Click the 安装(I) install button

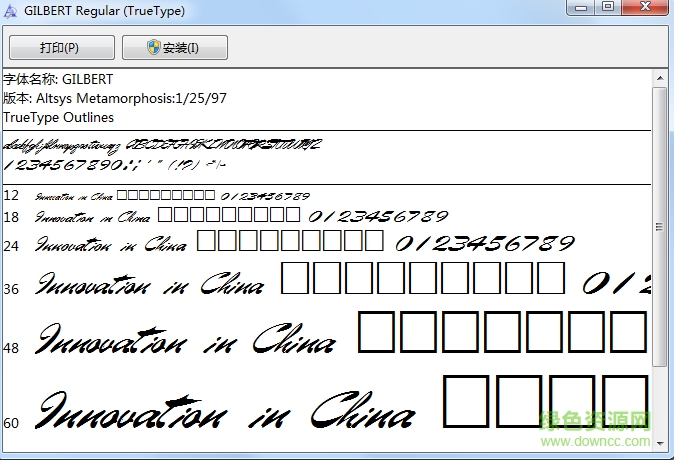point(175,47)
